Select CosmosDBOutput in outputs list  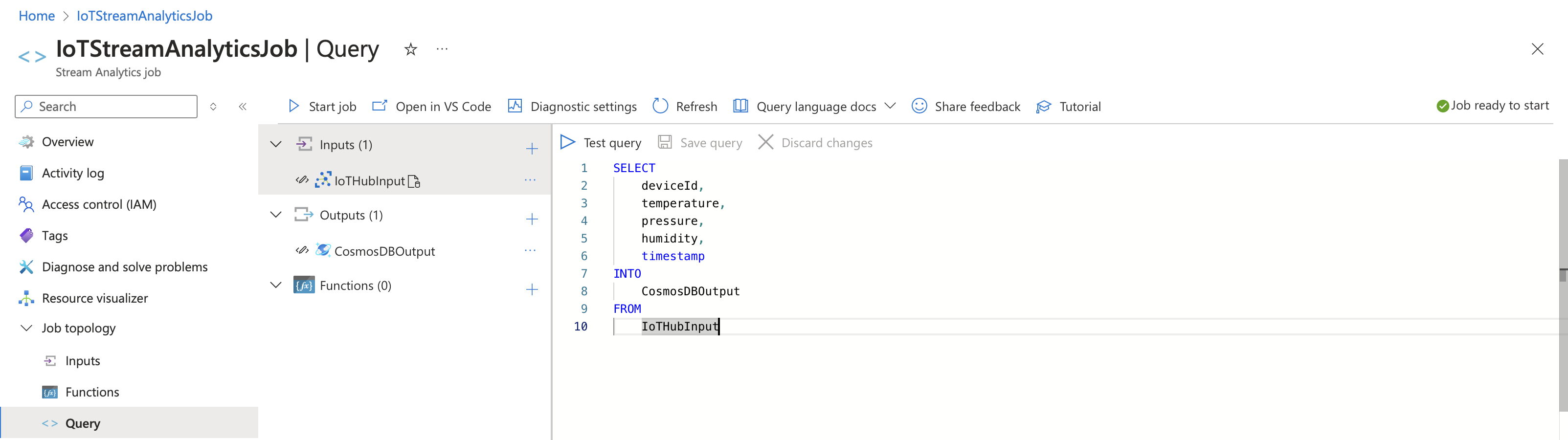click(x=385, y=251)
